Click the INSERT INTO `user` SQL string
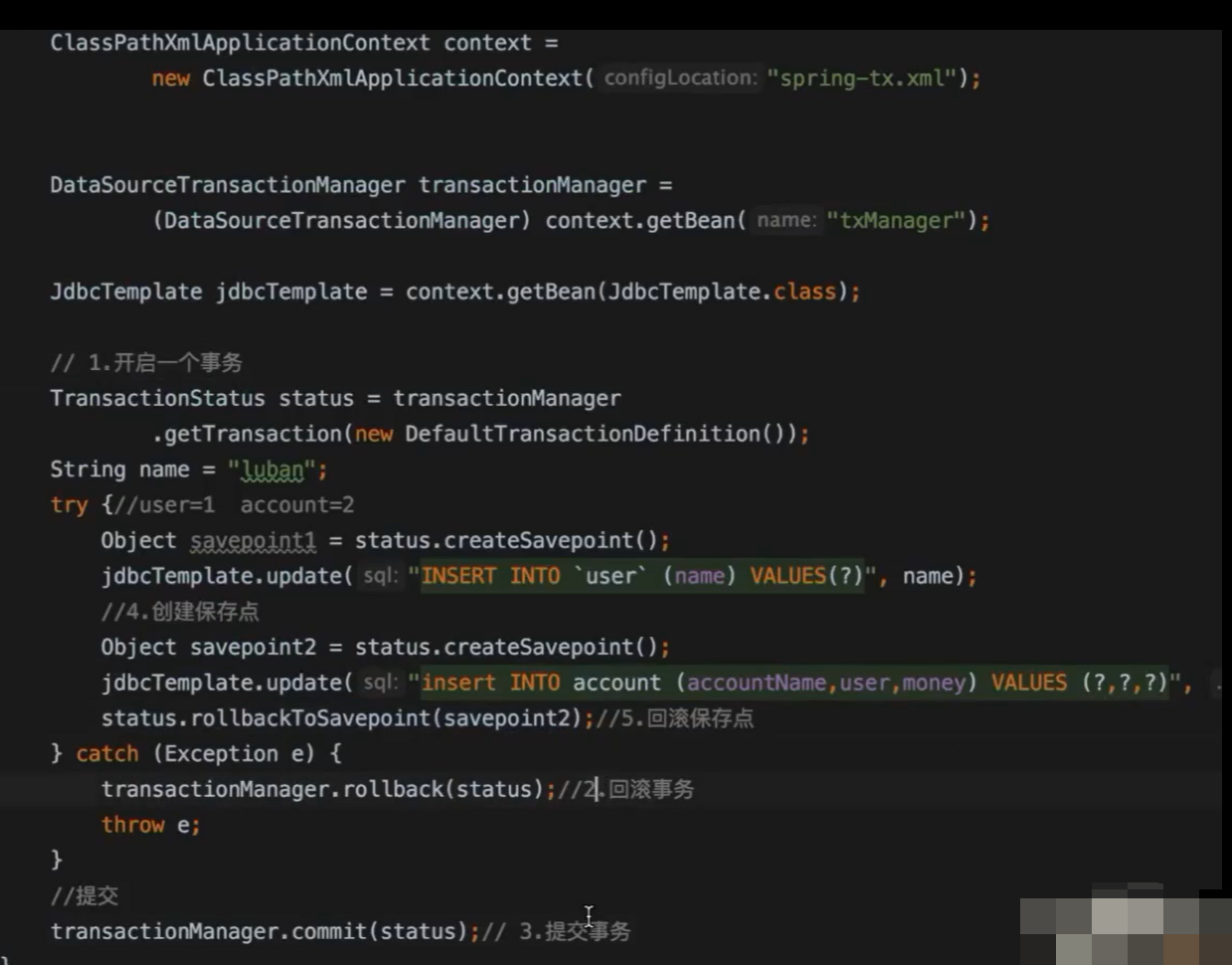The width and height of the screenshot is (1232, 965). pos(641,576)
